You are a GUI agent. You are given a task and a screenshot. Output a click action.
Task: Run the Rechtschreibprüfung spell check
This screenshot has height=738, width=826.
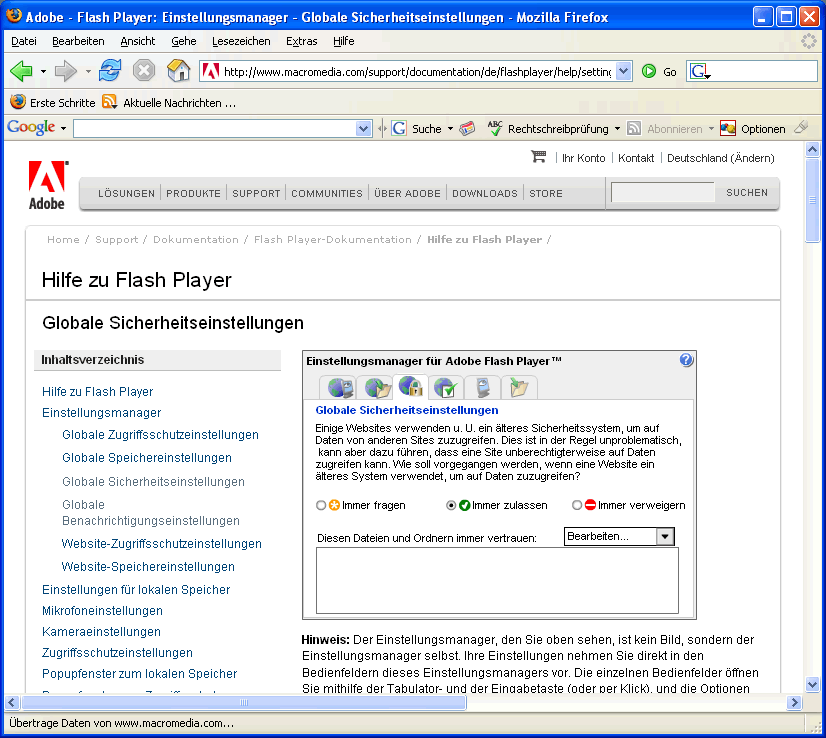pyautogui.click(x=548, y=129)
